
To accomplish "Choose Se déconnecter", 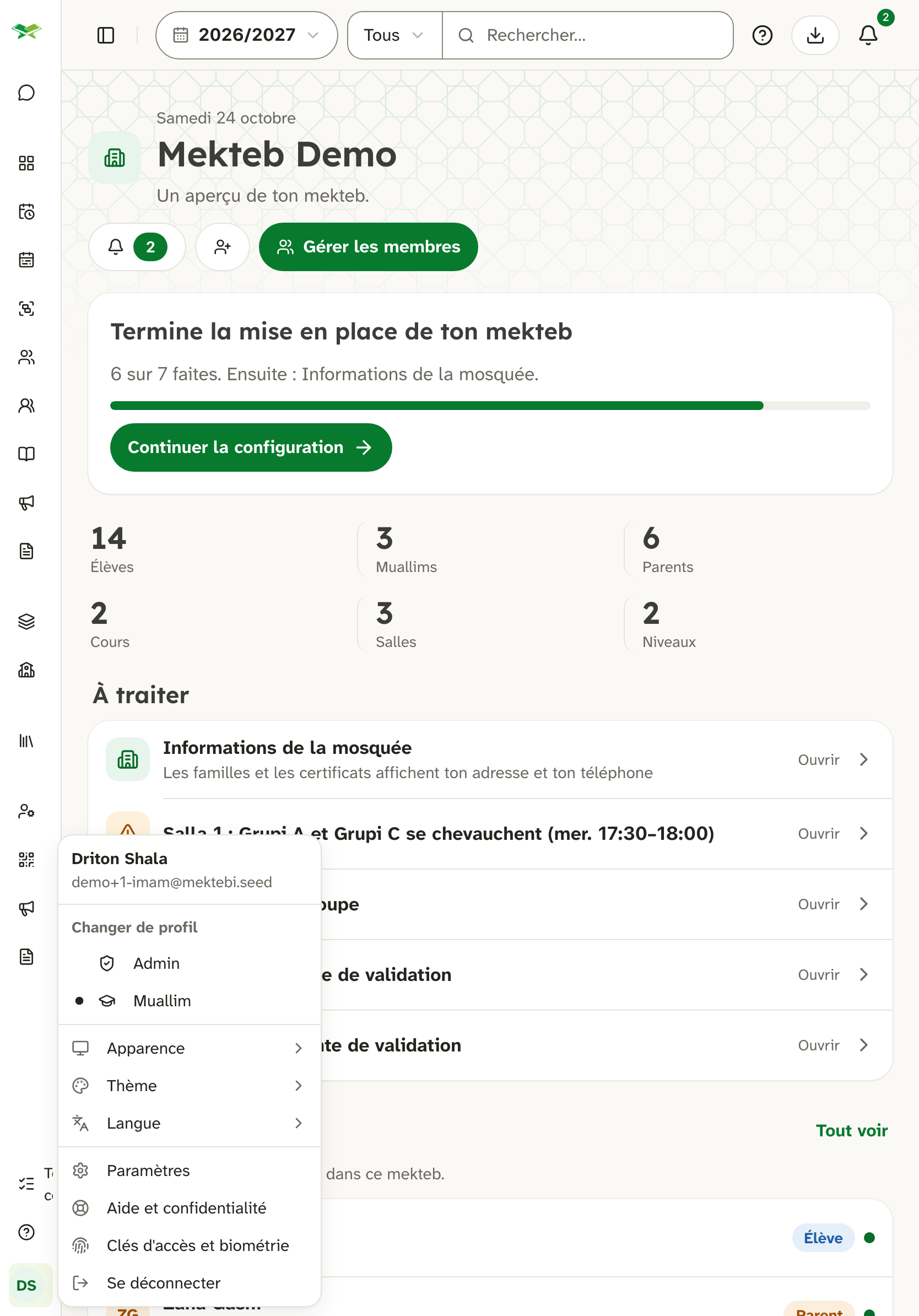I will [189, 1283].
